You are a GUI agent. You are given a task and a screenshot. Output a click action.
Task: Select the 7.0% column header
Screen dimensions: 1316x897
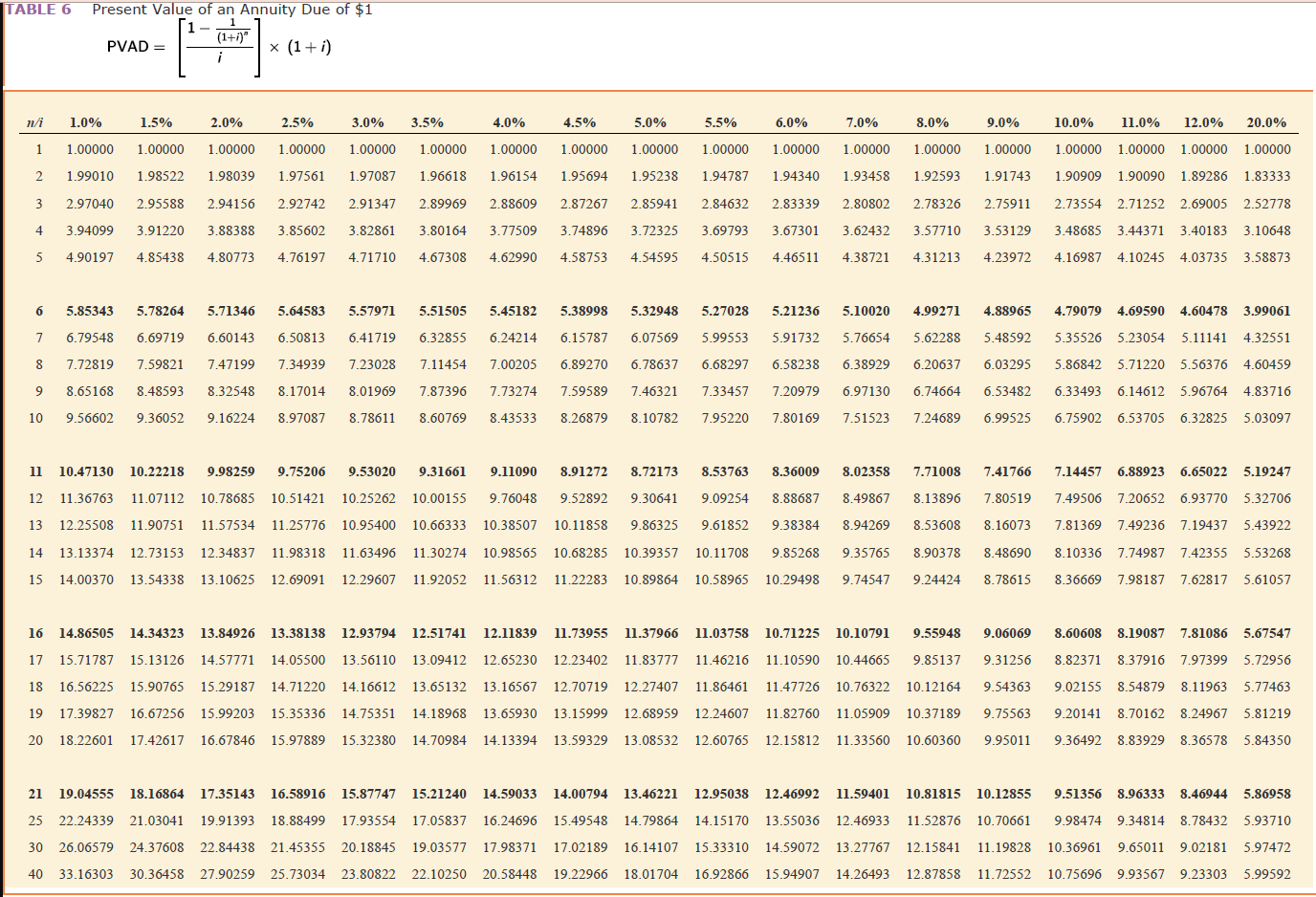coord(863,122)
